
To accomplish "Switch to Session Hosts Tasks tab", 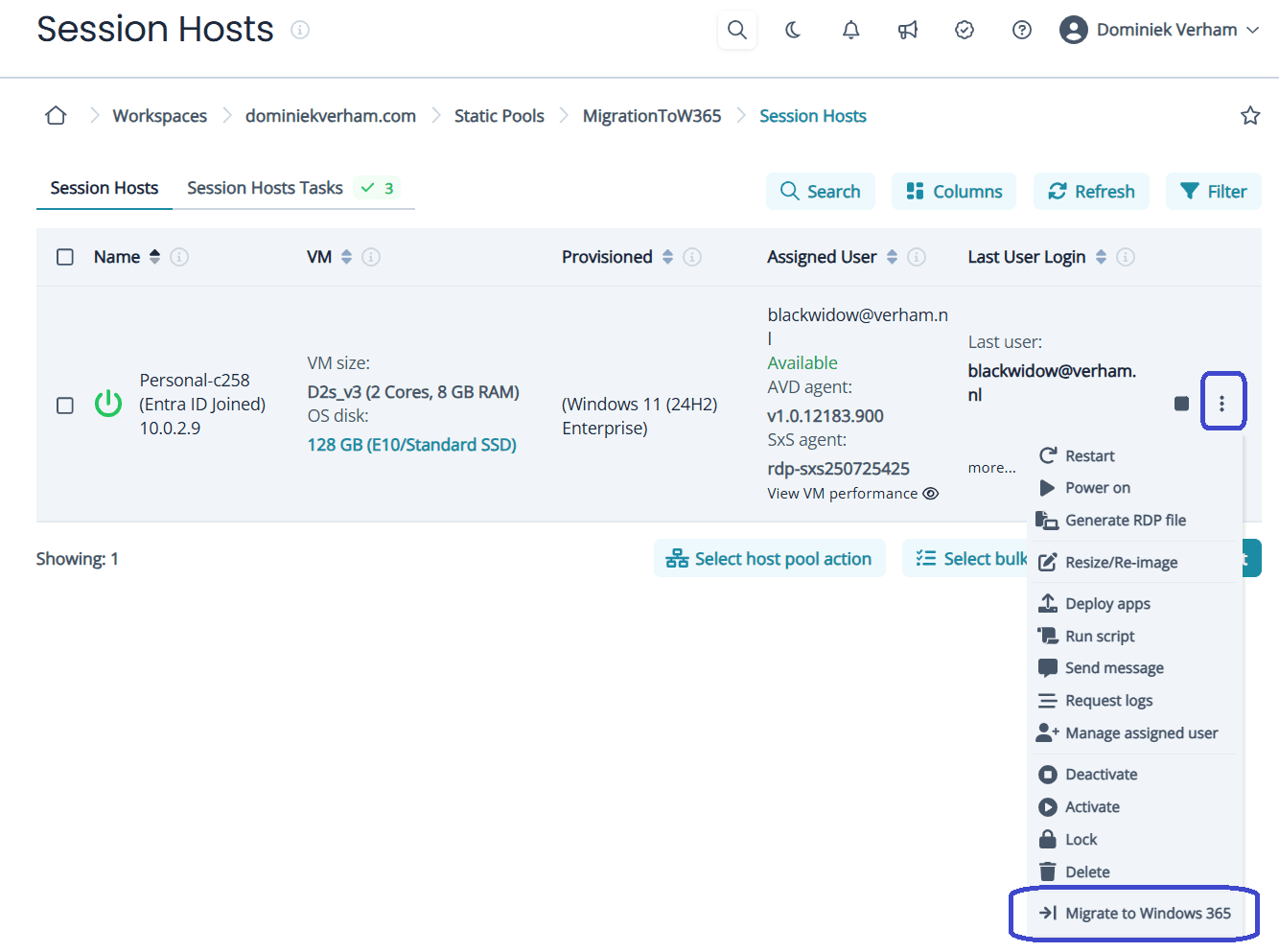I will [x=265, y=188].
